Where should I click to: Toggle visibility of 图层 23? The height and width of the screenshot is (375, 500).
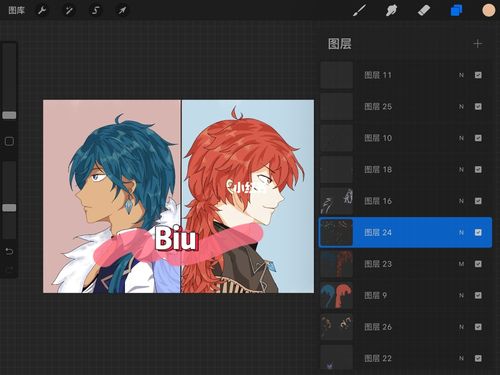pos(478,264)
